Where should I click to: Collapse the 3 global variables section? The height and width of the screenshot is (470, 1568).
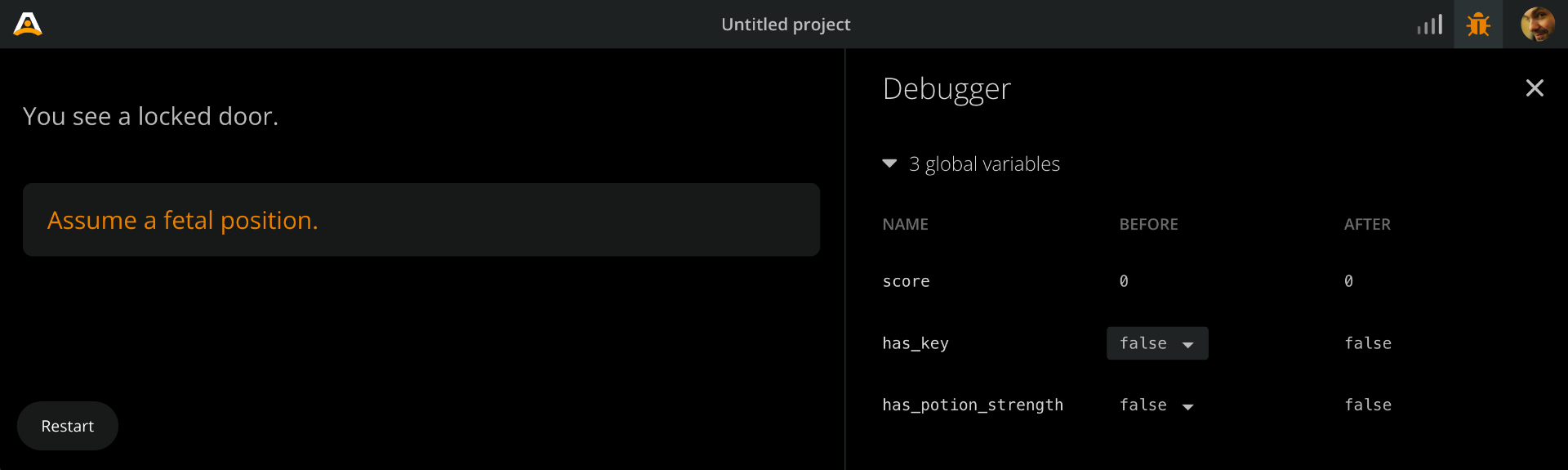pos(890,163)
